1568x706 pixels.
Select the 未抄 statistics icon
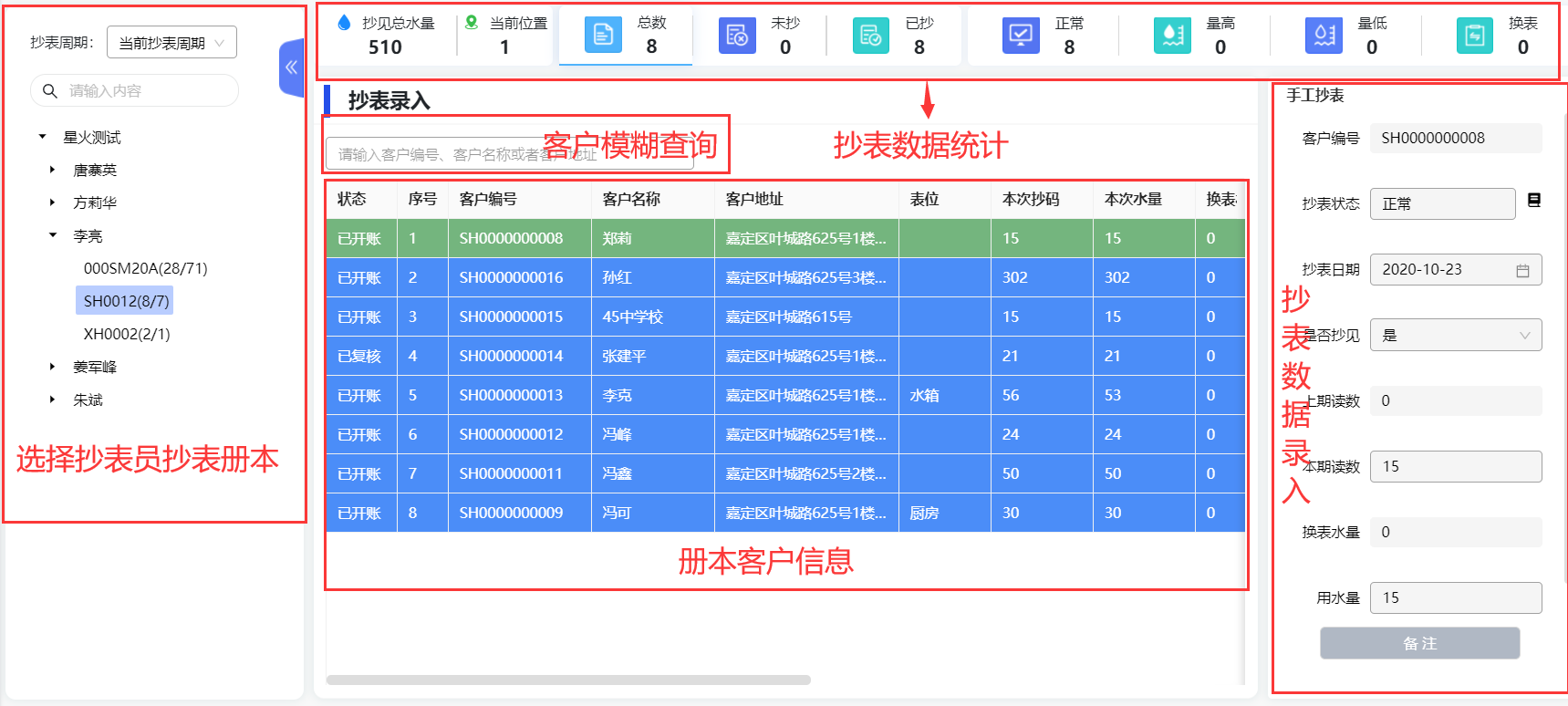(x=737, y=36)
